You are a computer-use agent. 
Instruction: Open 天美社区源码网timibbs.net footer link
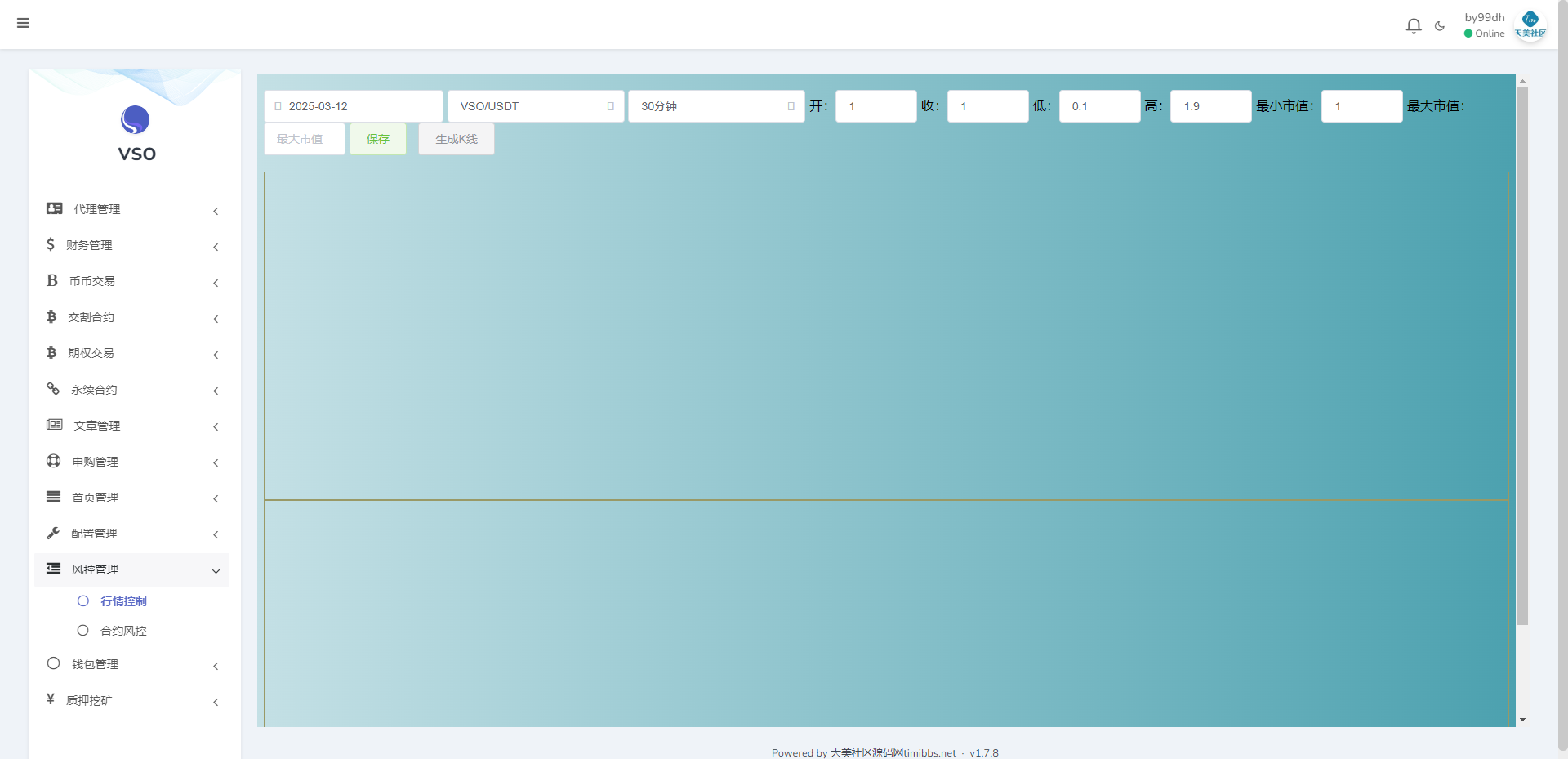[x=893, y=752]
